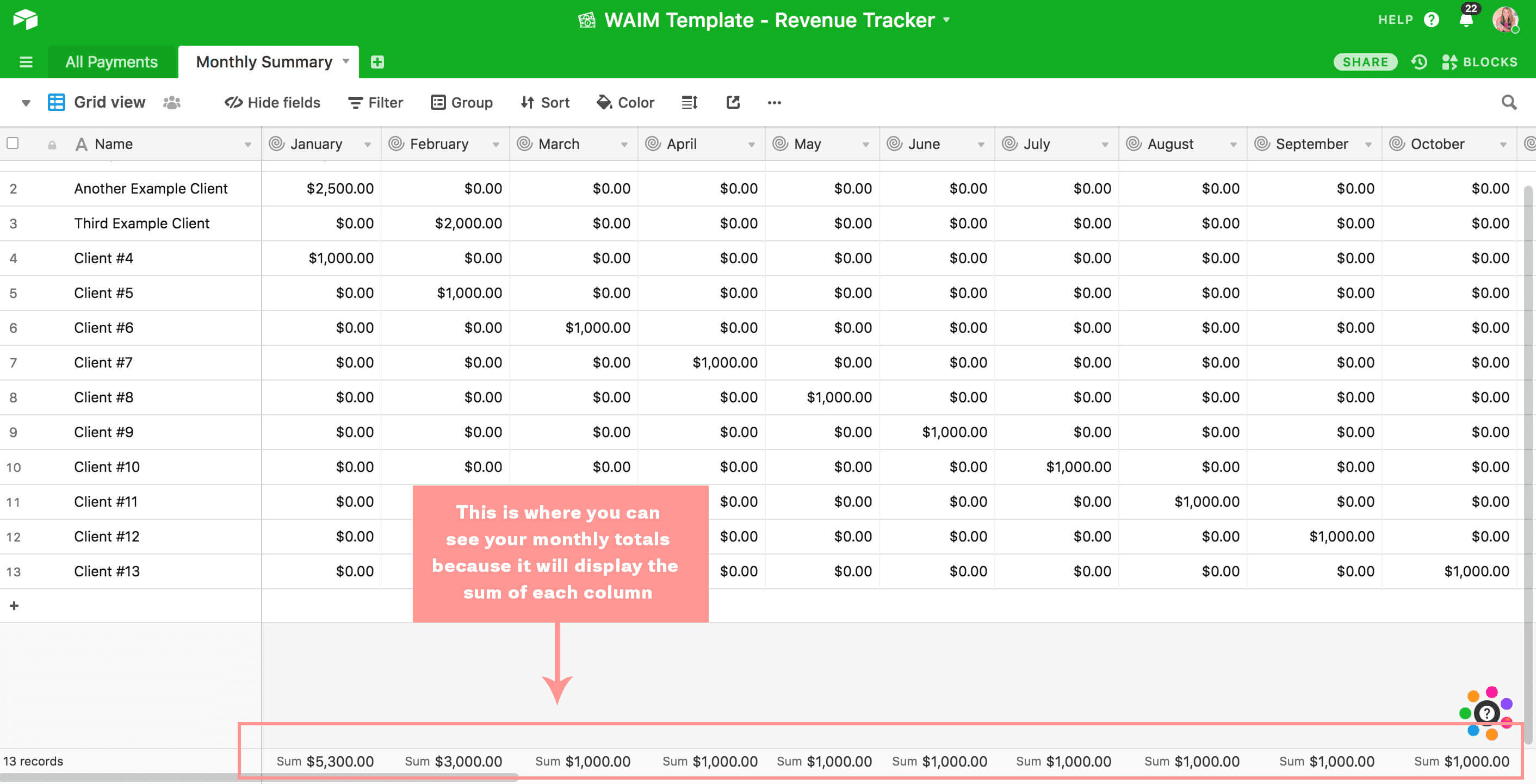Open the view collaborators people icon
The image size is (1536, 784).
pyautogui.click(x=172, y=103)
